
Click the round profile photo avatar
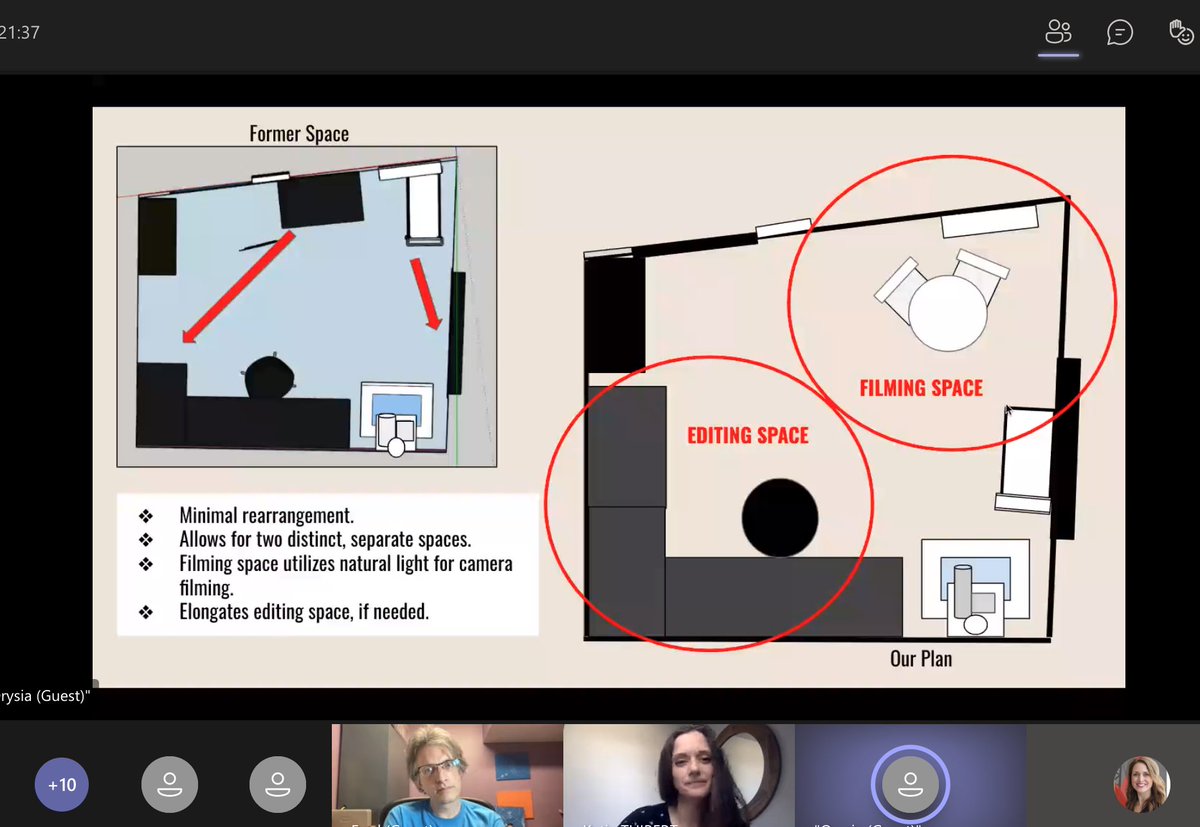(x=1141, y=784)
